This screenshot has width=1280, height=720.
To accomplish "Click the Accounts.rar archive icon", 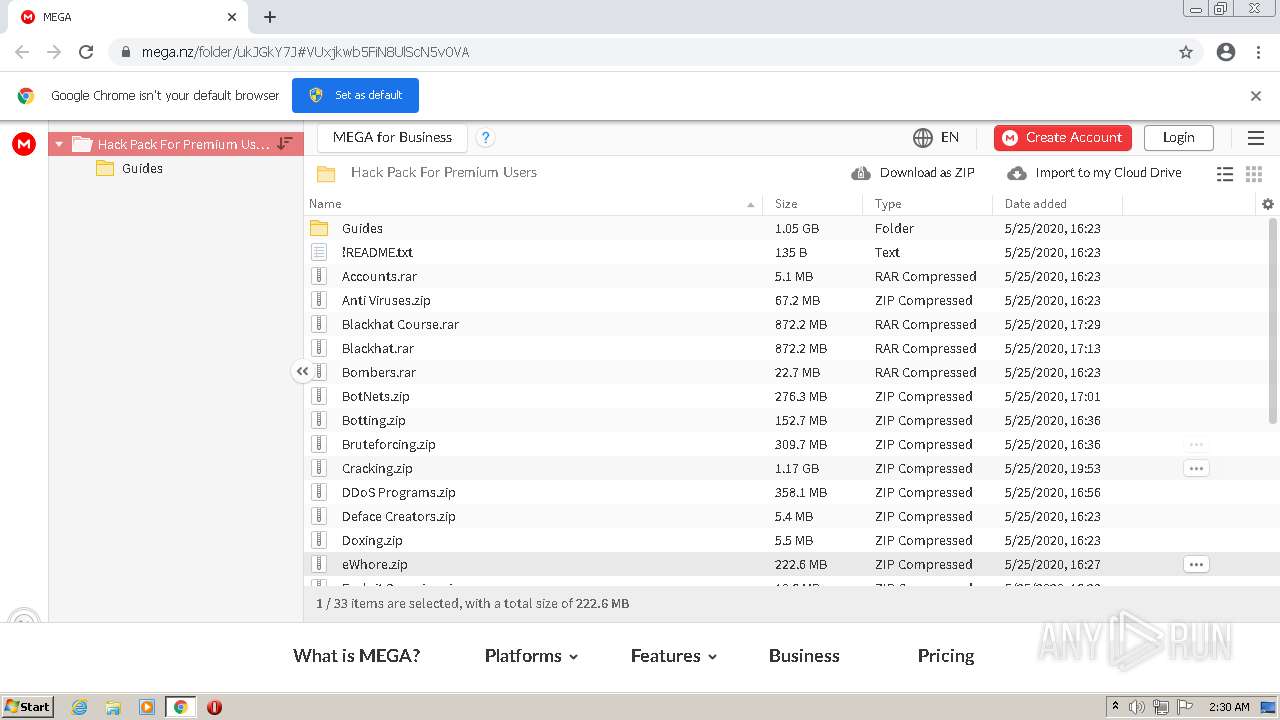I will click(x=319, y=276).
